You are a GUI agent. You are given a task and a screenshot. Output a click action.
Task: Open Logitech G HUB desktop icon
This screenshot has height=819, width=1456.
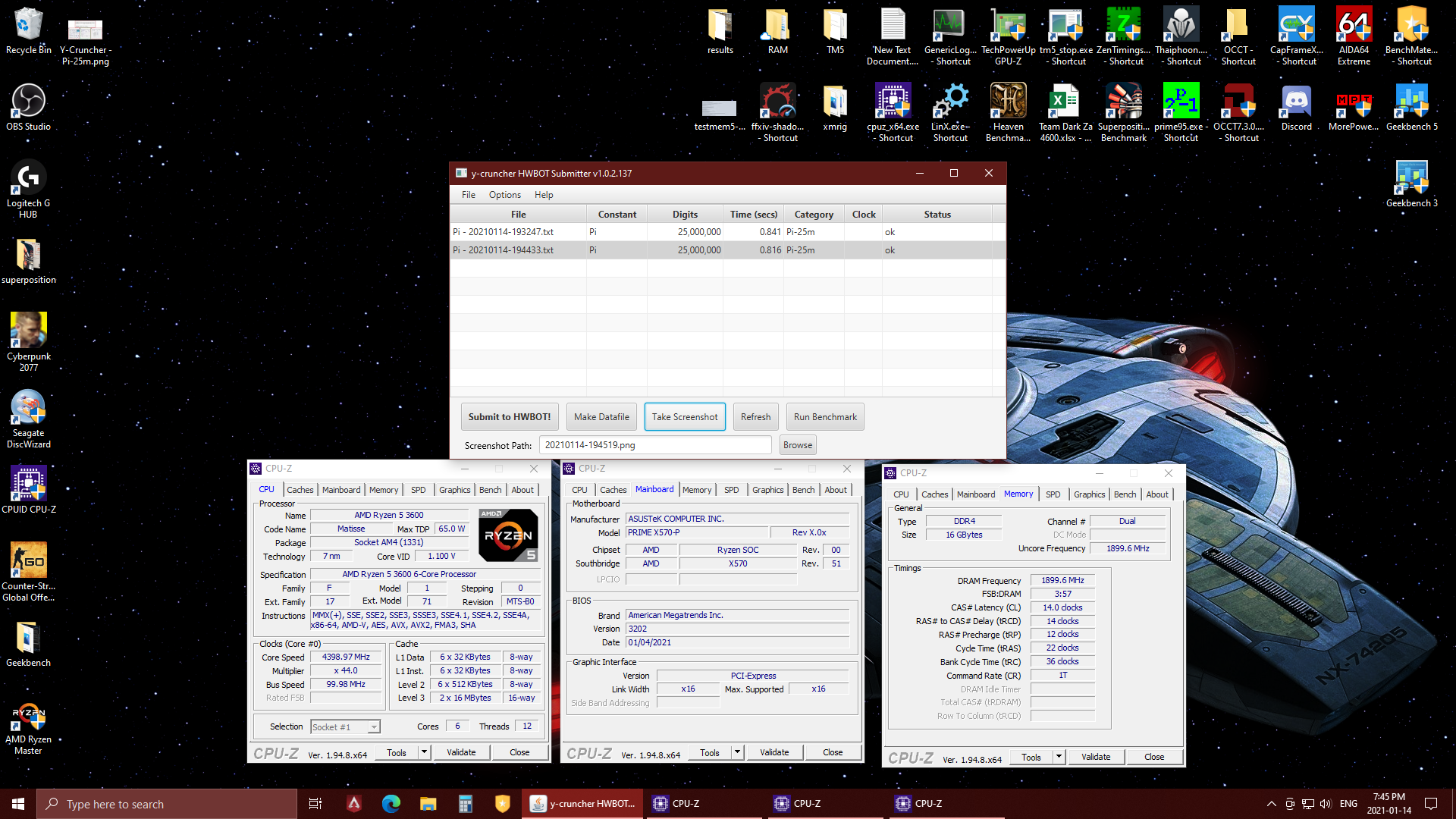pos(29,189)
